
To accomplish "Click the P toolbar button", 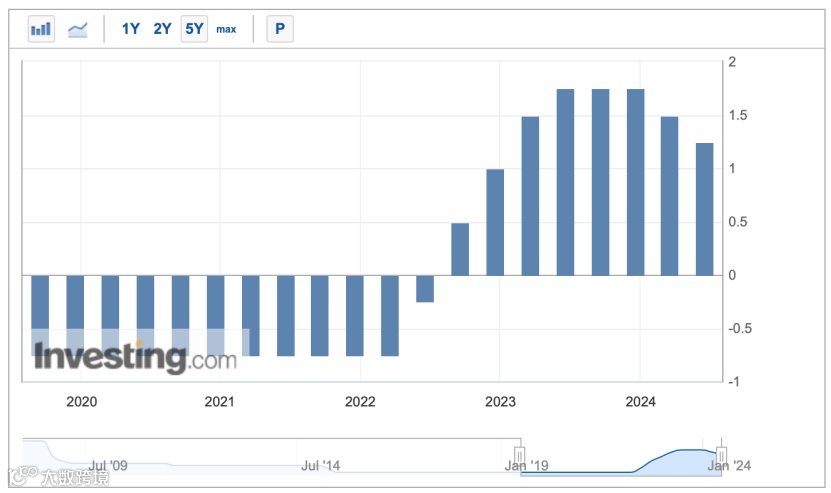I will click(x=280, y=29).
